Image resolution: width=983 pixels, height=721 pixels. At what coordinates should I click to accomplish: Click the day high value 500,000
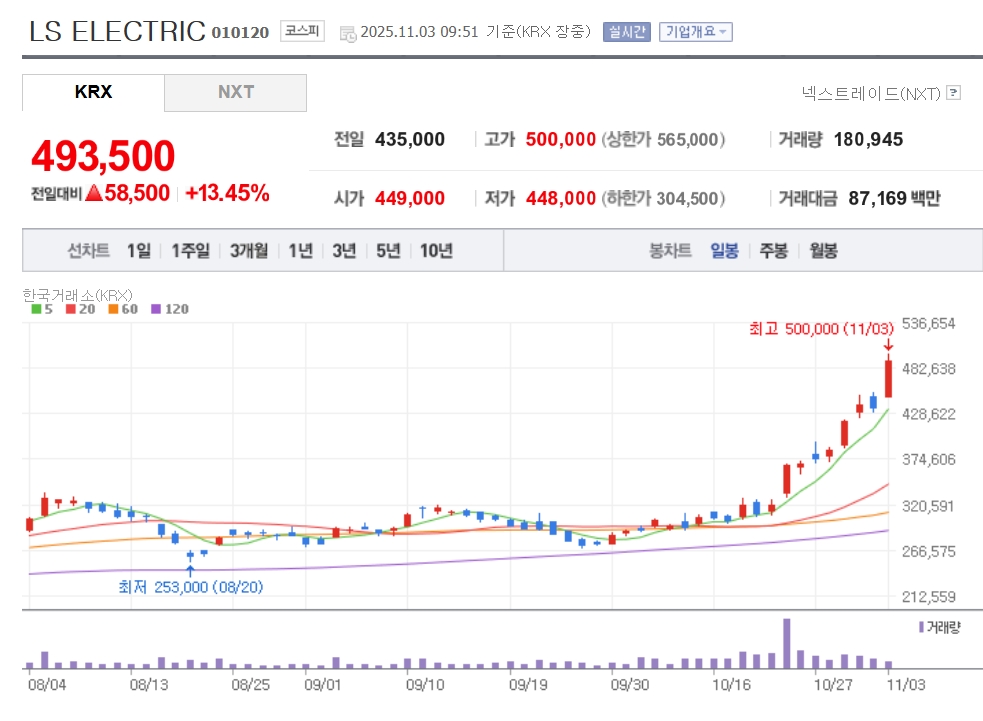pyautogui.click(x=560, y=139)
